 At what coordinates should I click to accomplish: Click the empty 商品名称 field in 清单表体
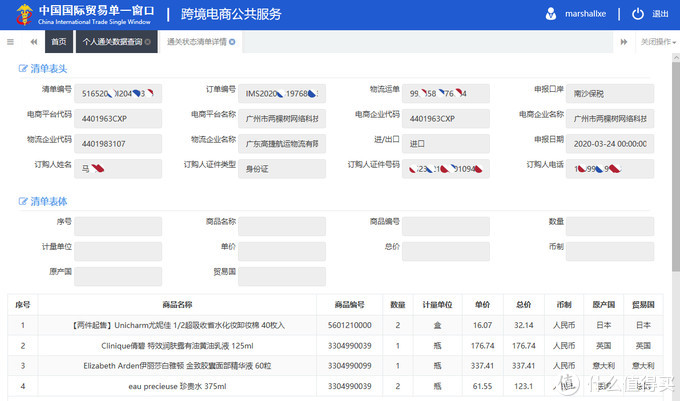click(282, 226)
